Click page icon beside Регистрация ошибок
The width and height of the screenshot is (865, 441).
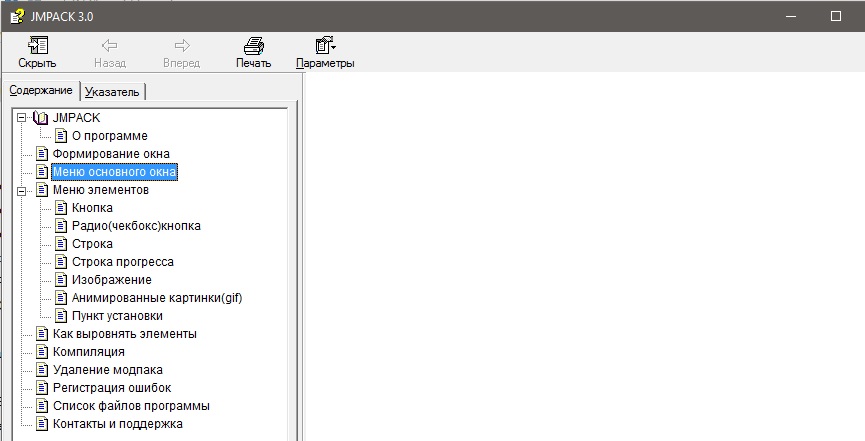[x=42, y=388]
